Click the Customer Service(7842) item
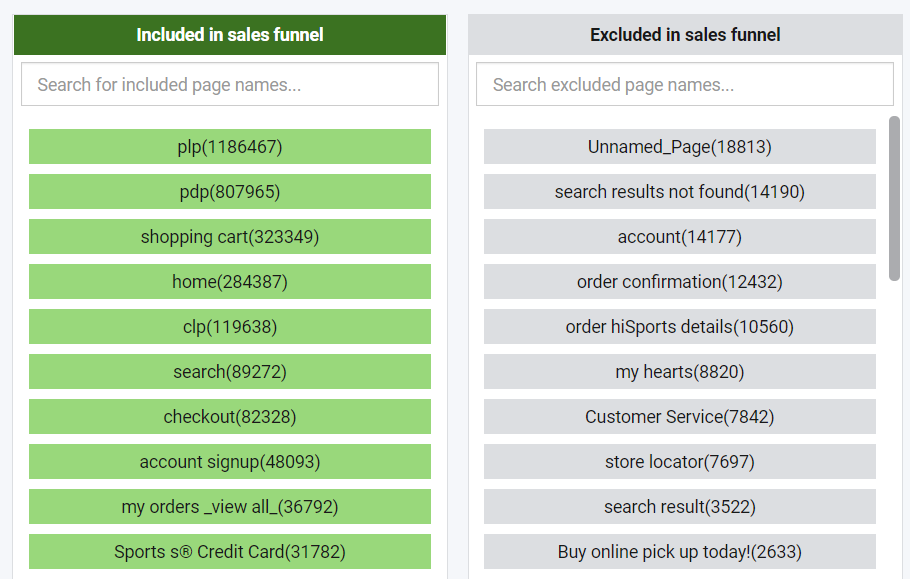This screenshot has height=579, width=910. pos(680,417)
